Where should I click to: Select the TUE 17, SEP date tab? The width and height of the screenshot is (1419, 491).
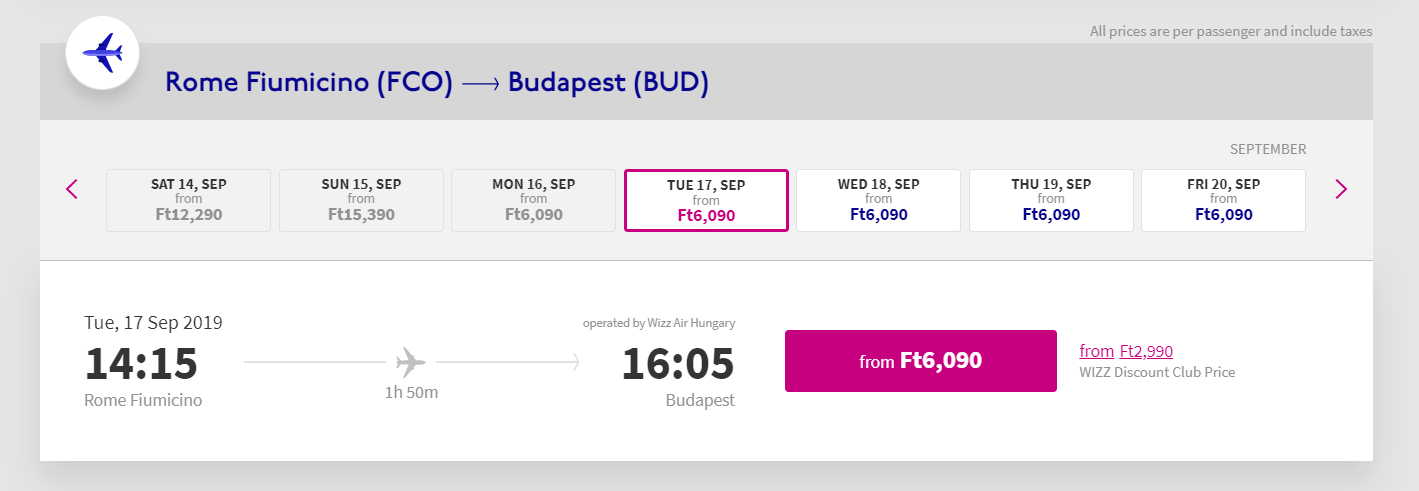(x=706, y=200)
